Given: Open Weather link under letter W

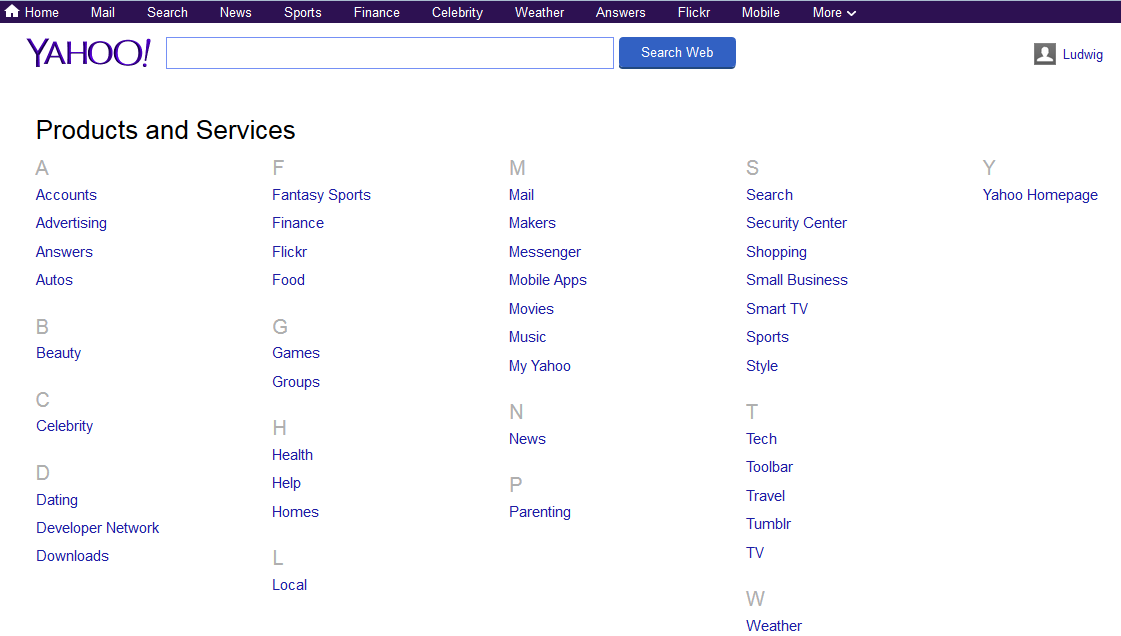Looking at the screenshot, I should [774, 625].
